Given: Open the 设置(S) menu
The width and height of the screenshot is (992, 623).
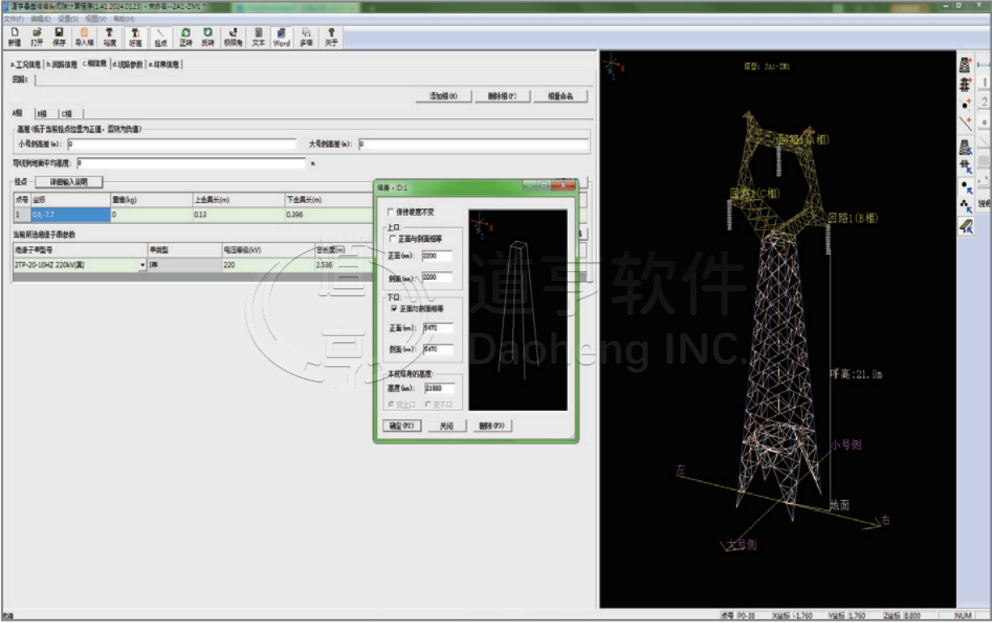Looking at the screenshot, I should tap(68, 19).
